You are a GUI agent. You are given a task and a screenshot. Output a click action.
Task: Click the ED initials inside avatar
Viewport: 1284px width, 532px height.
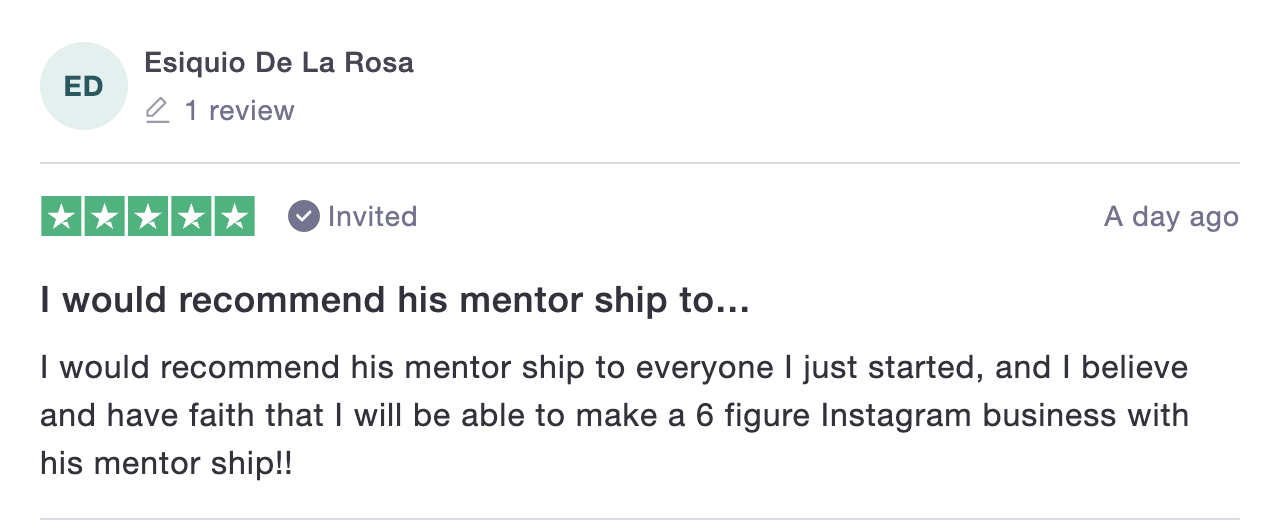point(84,87)
